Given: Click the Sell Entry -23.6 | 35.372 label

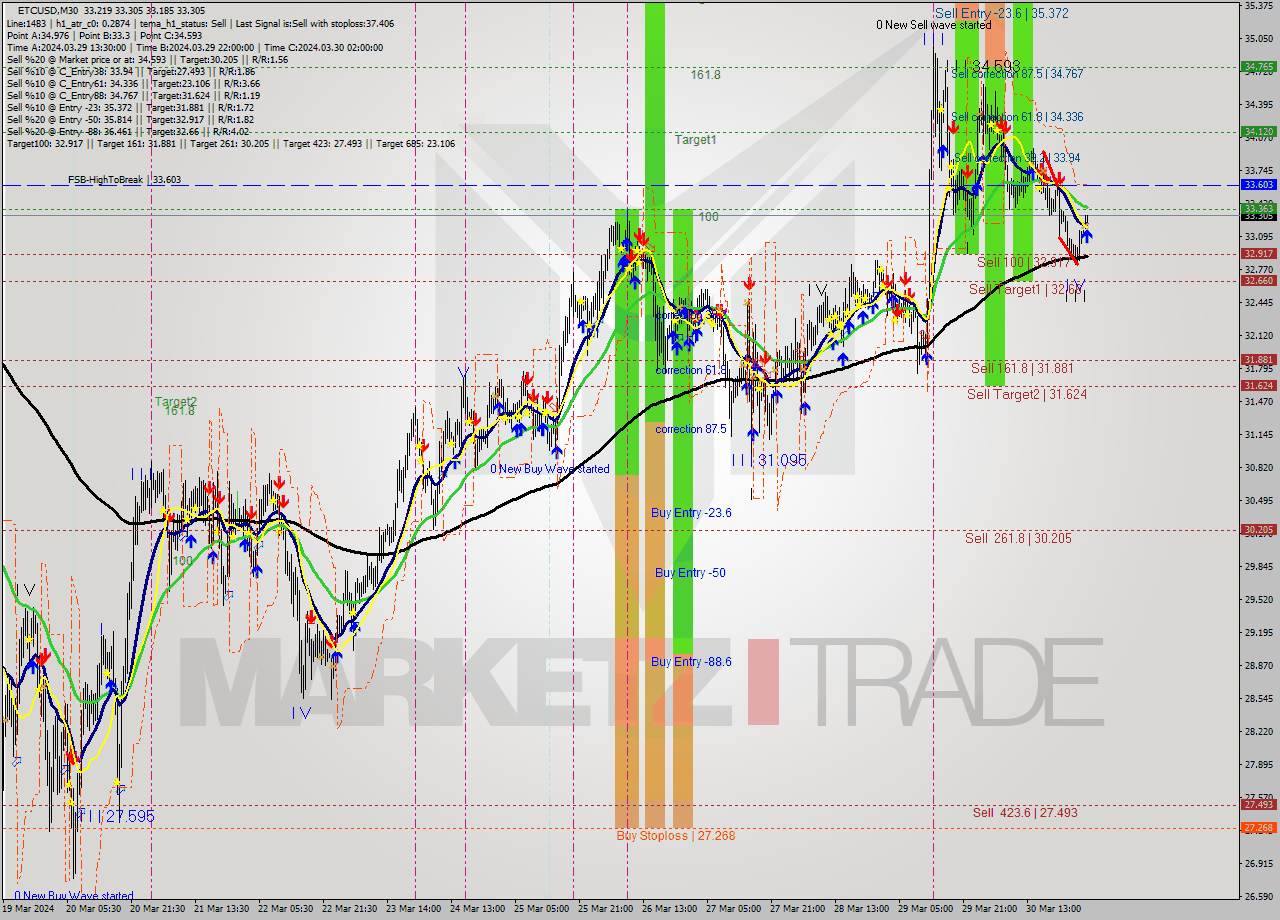Looking at the screenshot, I should [1002, 13].
